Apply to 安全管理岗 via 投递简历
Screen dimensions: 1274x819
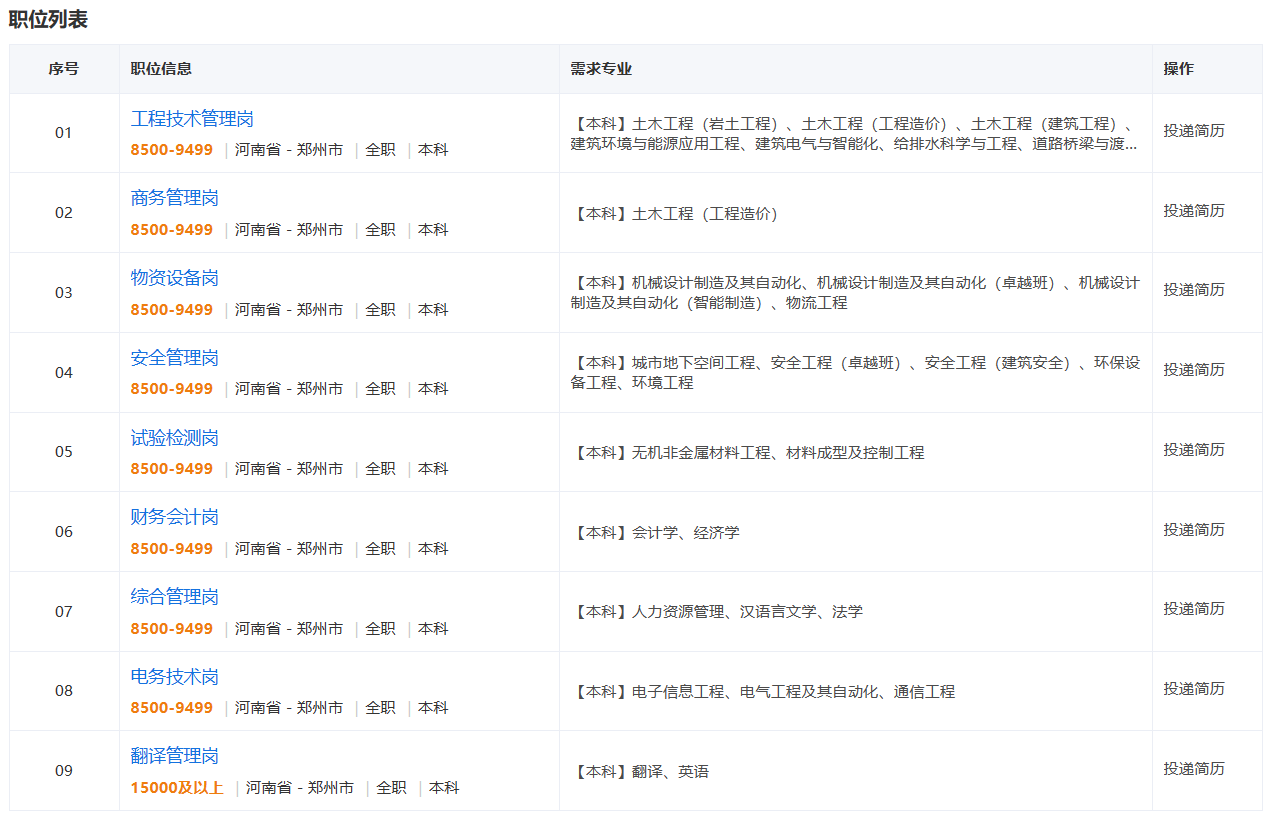1193,370
